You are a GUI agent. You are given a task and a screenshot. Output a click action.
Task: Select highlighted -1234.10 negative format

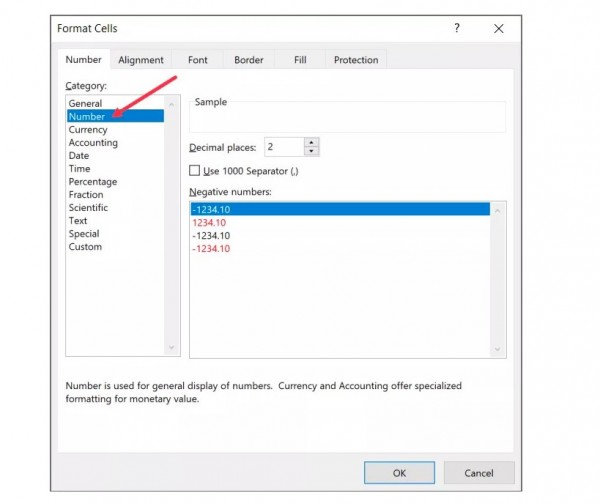(340, 209)
